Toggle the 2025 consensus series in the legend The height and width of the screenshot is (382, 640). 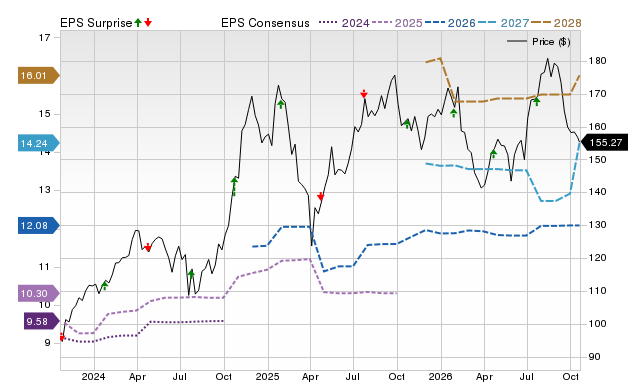(x=397, y=23)
